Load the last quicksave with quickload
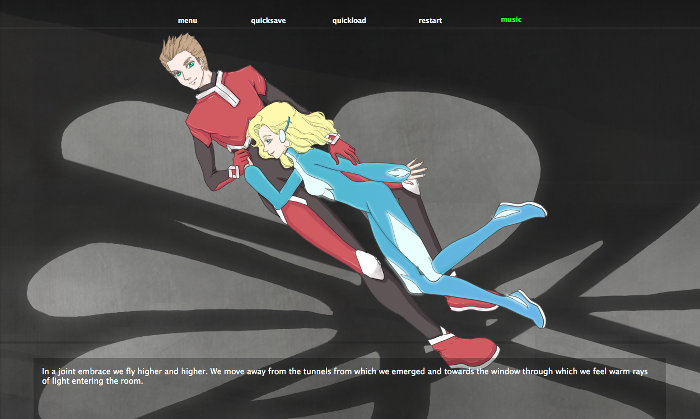The image size is (700, 419). (349, 20)
